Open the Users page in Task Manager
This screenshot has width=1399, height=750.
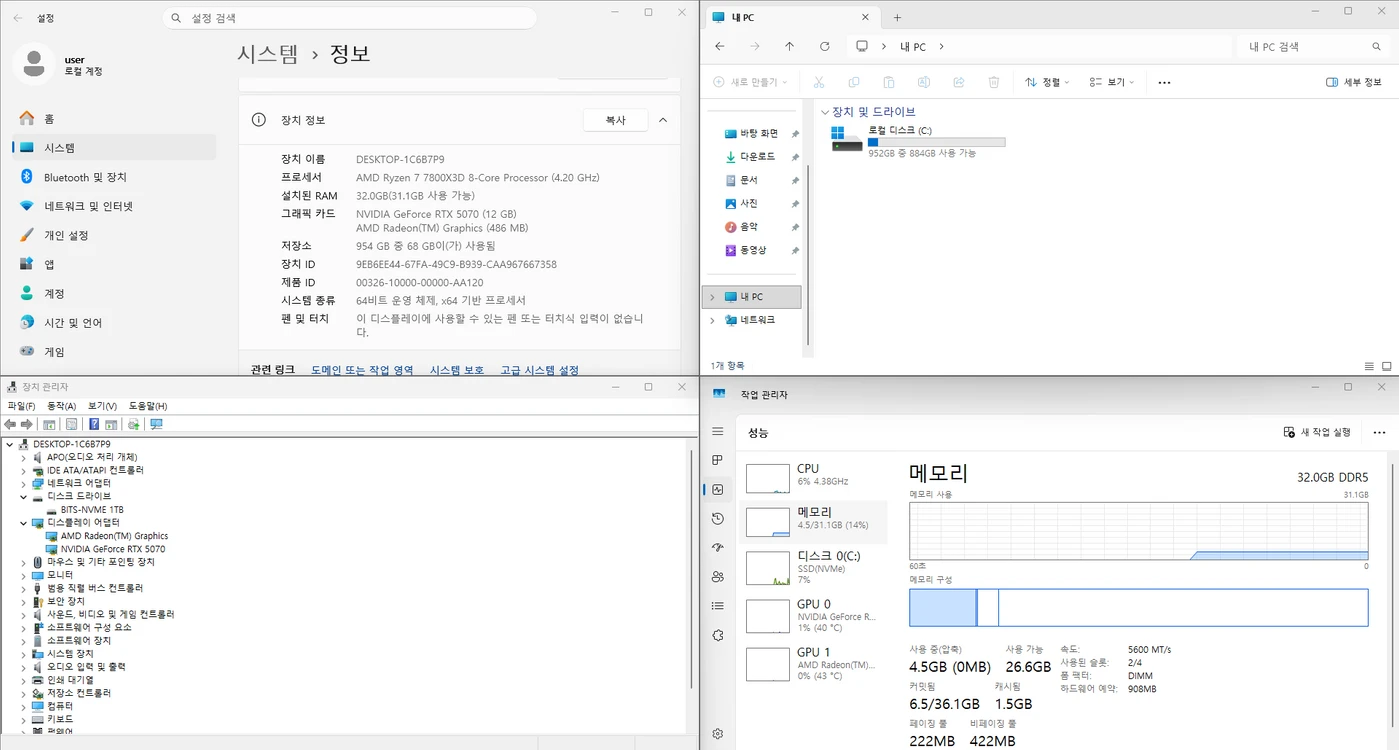tap(717, 577)
